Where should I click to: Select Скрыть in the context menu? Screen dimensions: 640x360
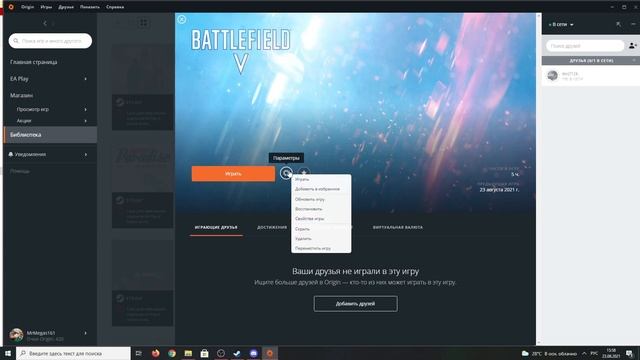(321, 229)
